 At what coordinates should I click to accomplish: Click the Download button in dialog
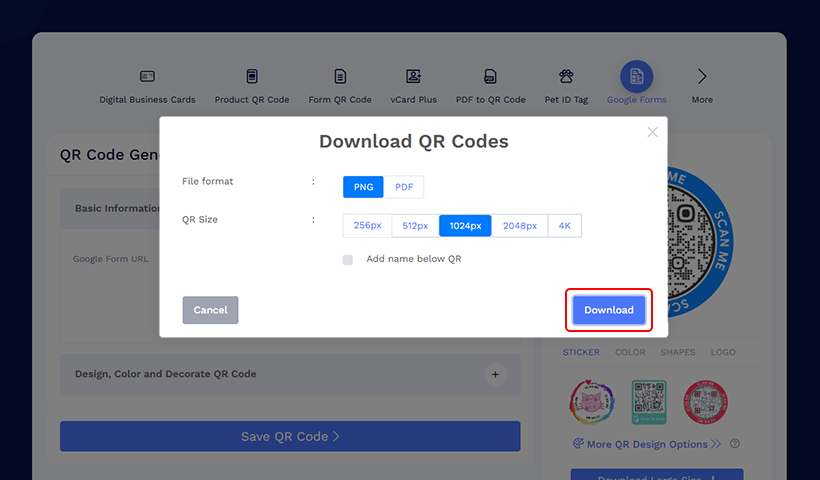point(609,310)
